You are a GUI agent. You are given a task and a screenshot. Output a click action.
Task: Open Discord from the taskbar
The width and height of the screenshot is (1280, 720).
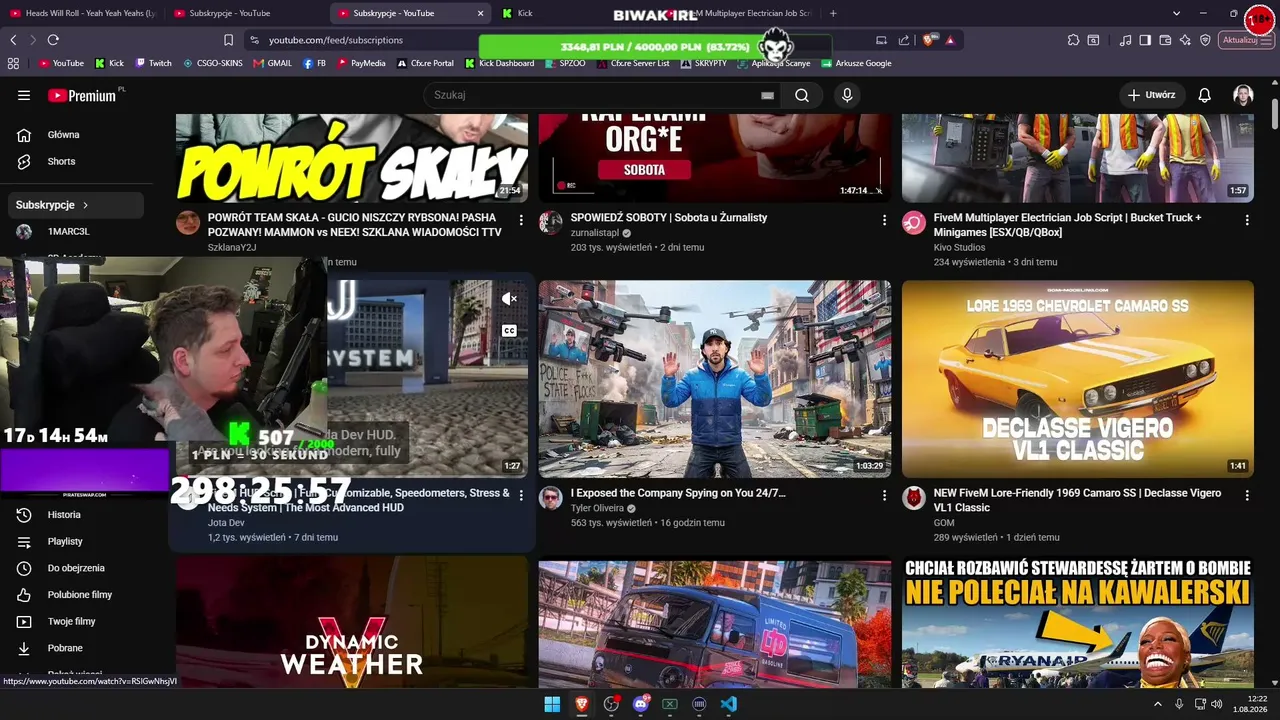(x=641, y=704)
